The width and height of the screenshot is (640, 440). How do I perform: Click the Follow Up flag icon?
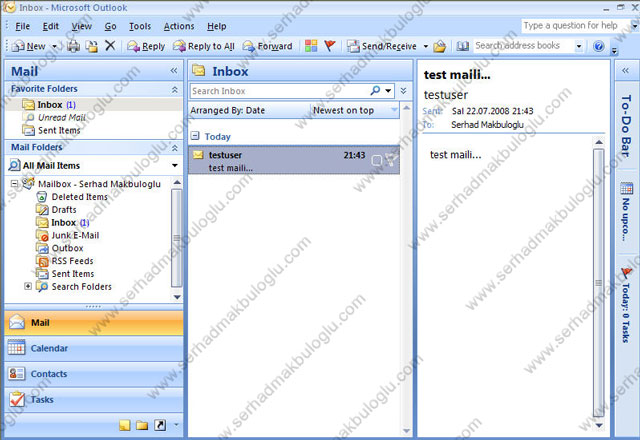[330, 46]
